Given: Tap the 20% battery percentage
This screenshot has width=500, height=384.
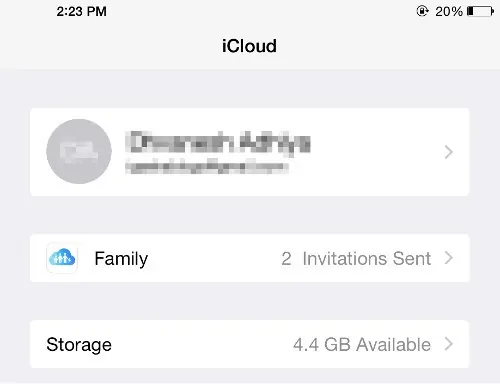Looking at the screenshot, I should [449, 11].
